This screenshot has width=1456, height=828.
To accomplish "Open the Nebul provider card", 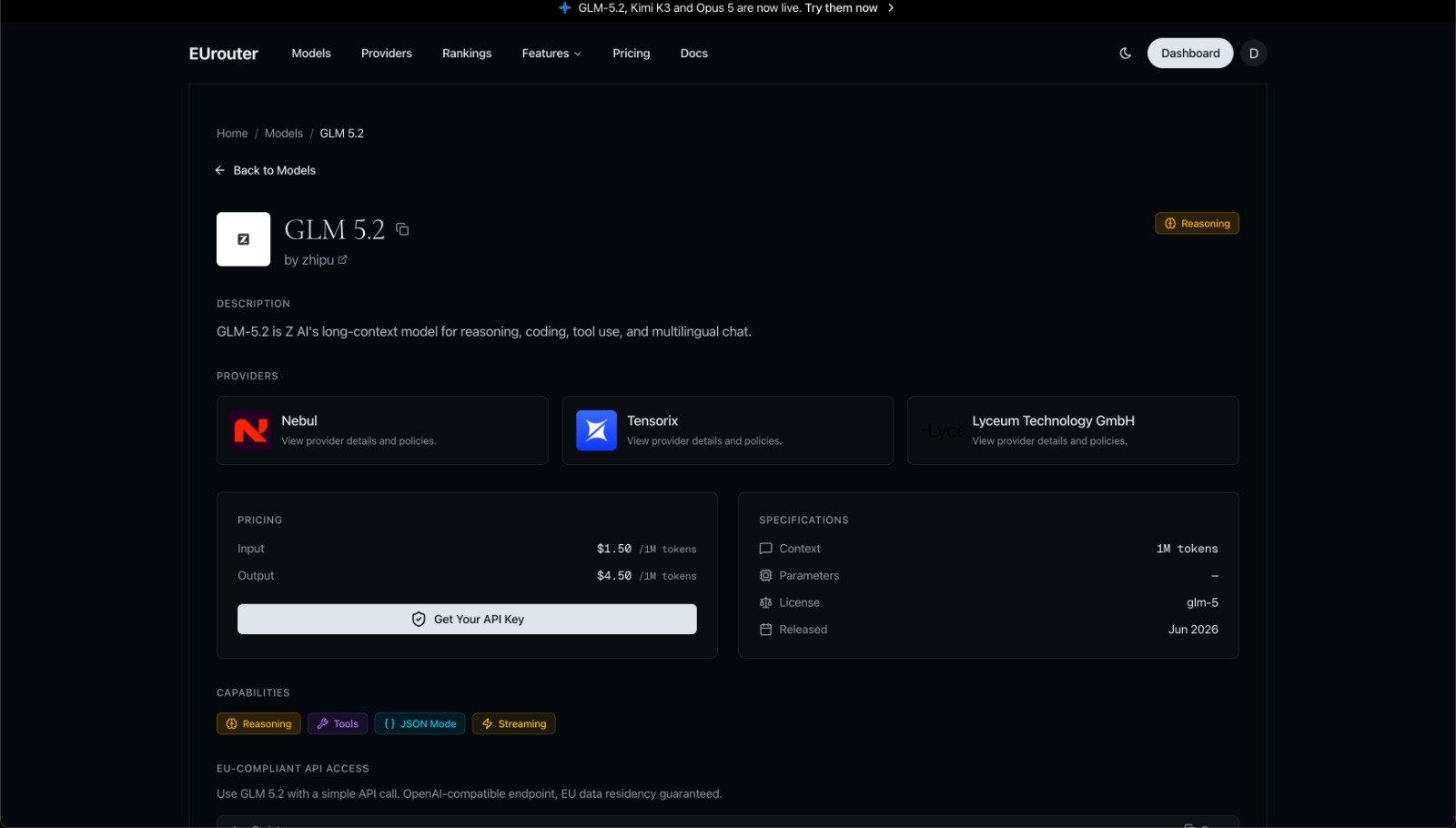I will click(x=382, y=430).
